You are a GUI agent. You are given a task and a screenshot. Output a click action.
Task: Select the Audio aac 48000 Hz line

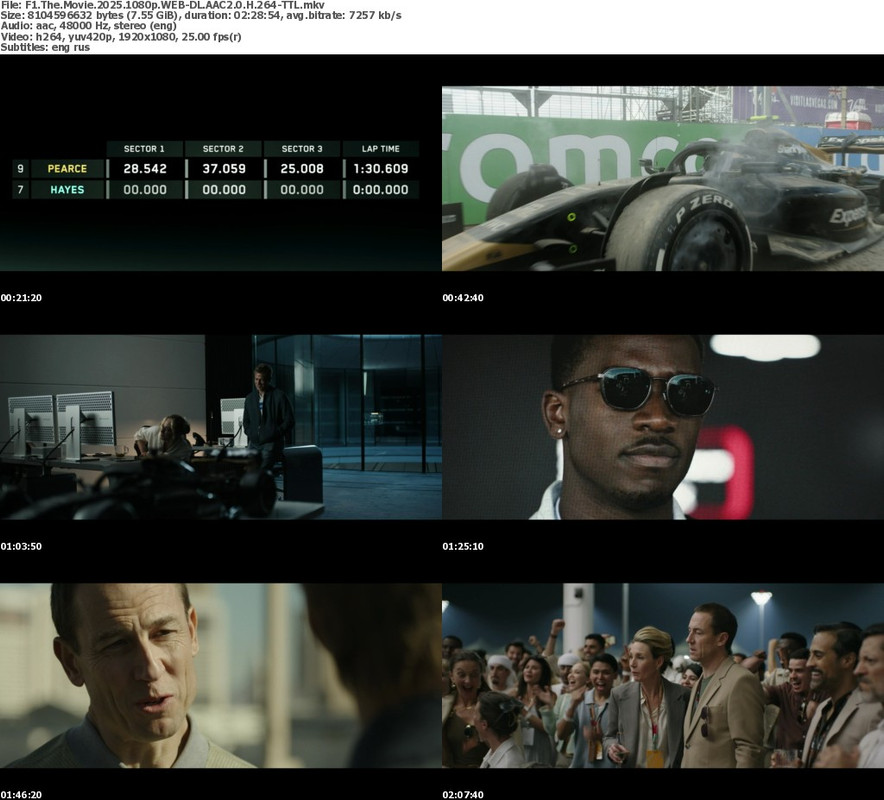(89, 26)
